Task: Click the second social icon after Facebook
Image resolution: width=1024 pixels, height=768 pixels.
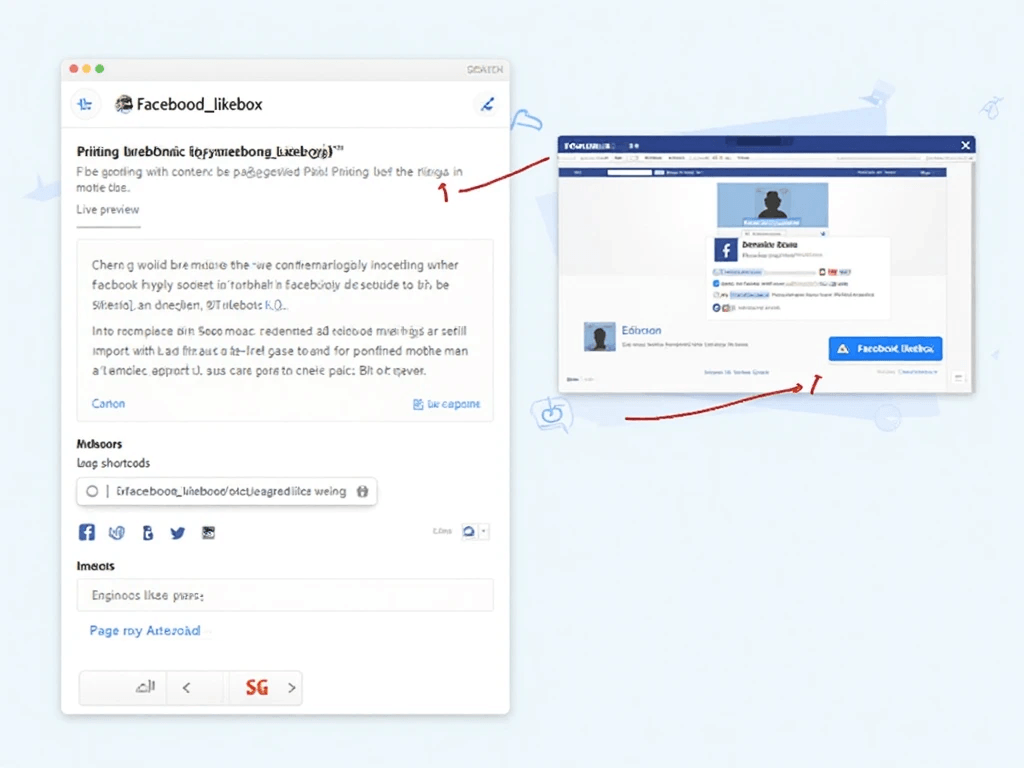Action: [x=117, y=533]
